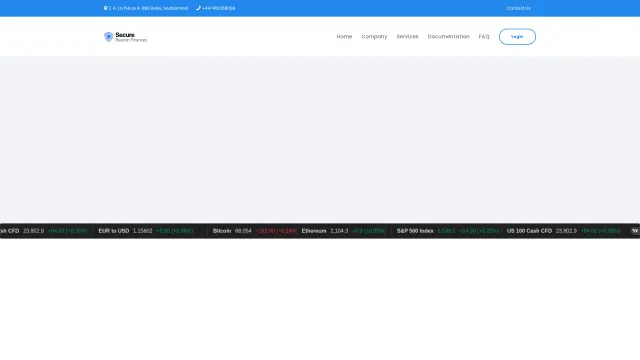Click the TradingView logo at ticker end
This screenshot has width=640, height=360.
coord(635,231)
